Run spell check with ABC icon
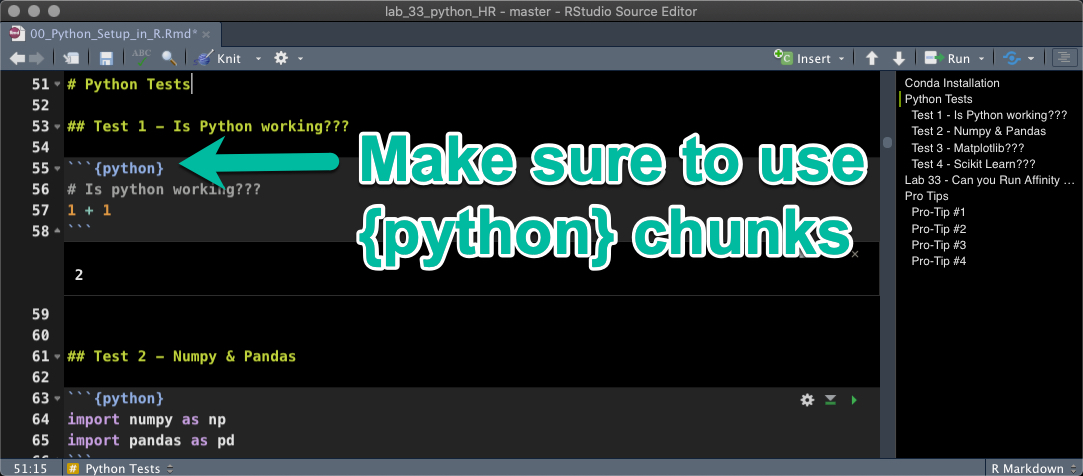The width and height of the screenshot is (1083, 476). [142, 58]
